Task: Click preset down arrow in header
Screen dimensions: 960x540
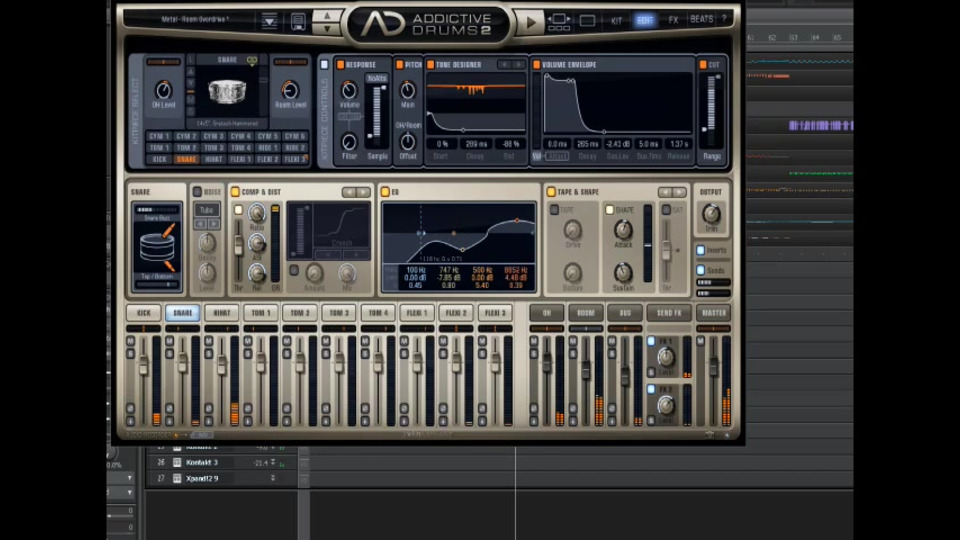Action: pos(327,29)
